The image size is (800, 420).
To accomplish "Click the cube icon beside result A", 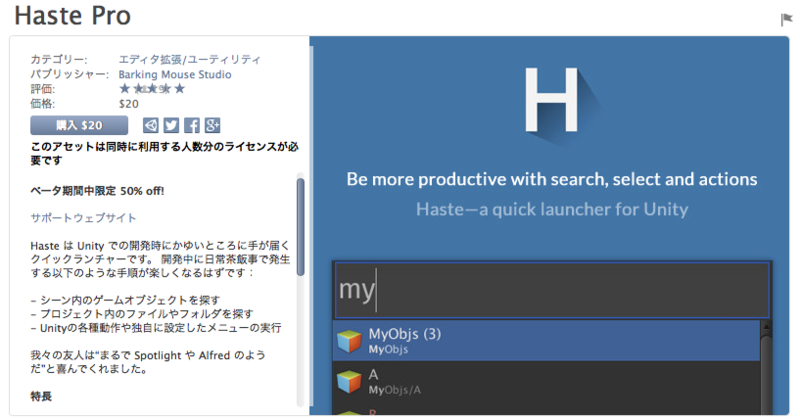I will click(x=349, y=382).
